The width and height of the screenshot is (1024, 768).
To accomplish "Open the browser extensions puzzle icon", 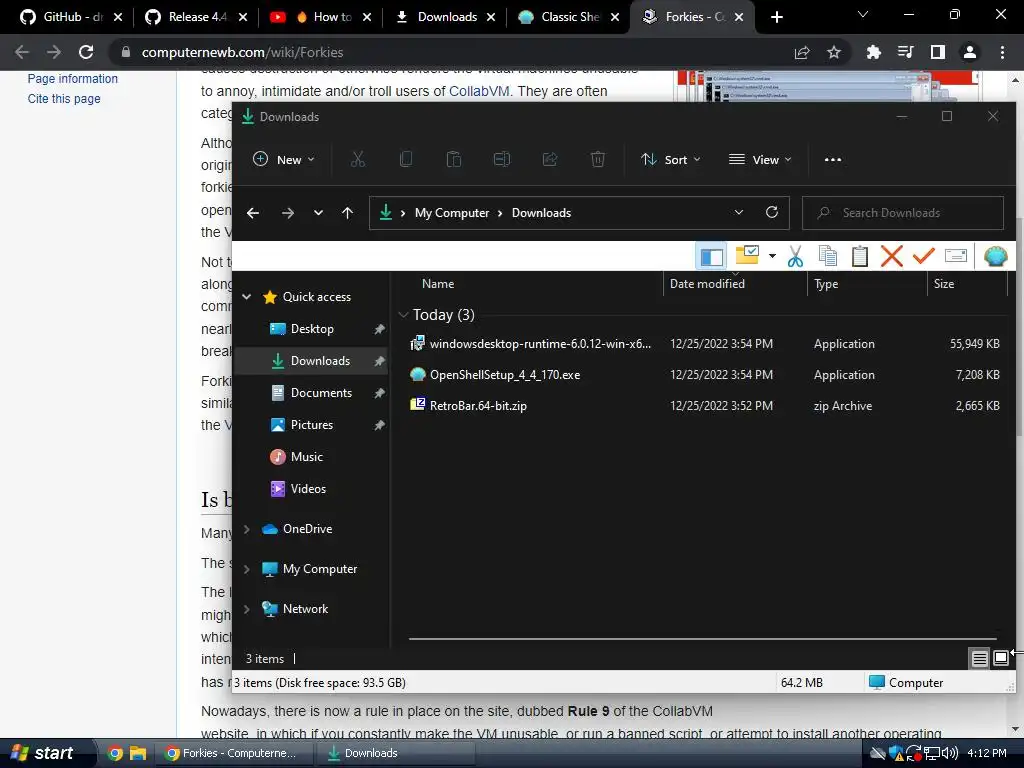I will (873, 52).
